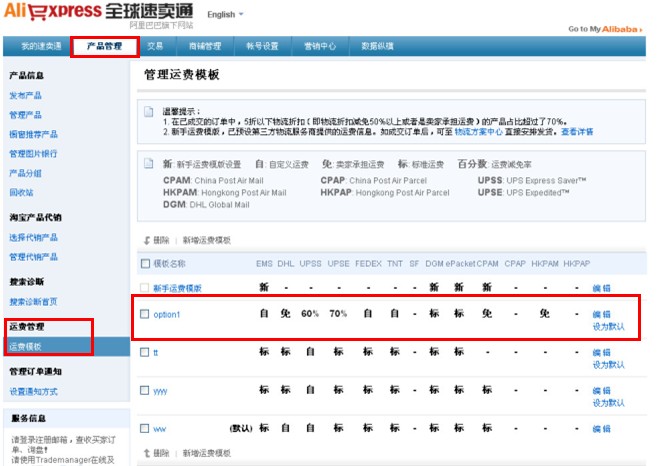Image resolution: width=664 pixels, height=466 pixels.
Task: Open the 产品管理 tab
Action: tap(105, 46)
